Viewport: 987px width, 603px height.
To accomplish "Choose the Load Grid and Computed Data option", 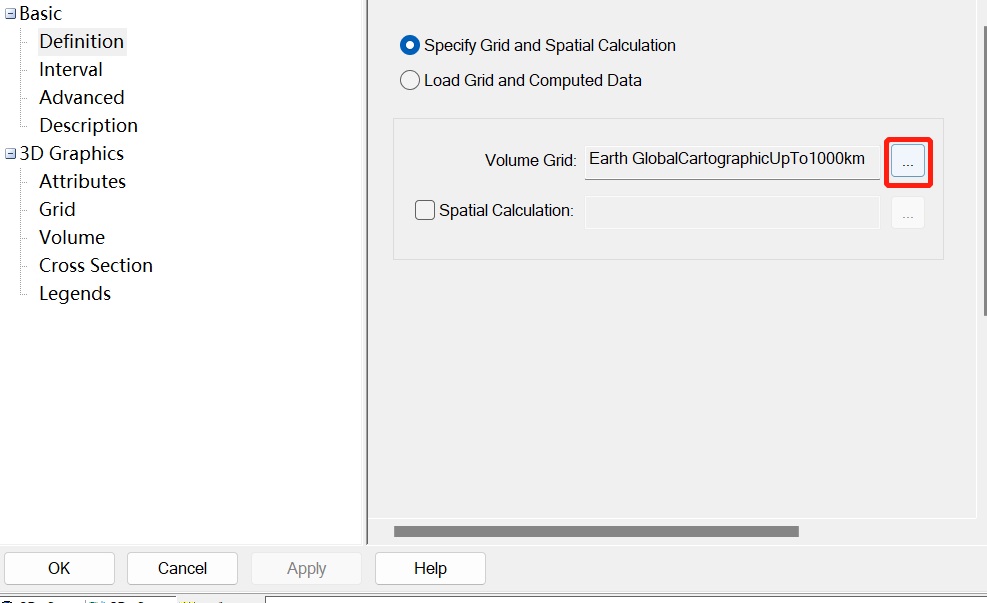I will point(409,80).
